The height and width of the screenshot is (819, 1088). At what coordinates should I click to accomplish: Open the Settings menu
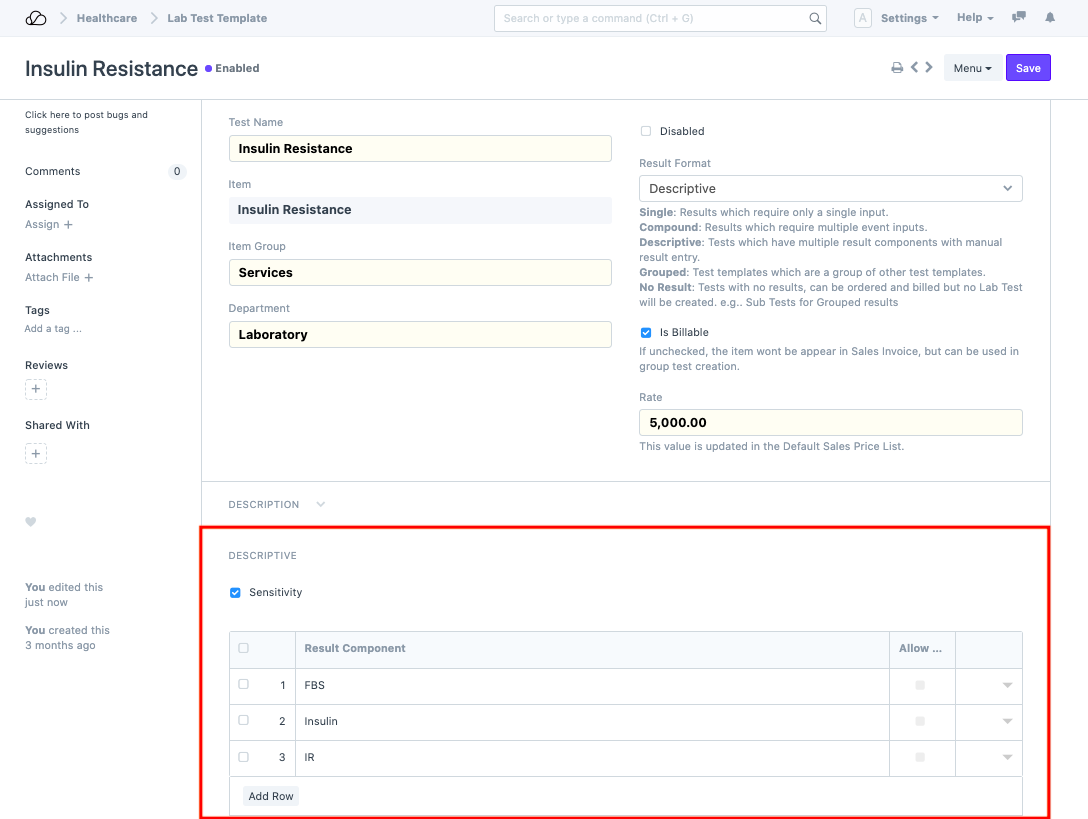click(x=909, y=18)
